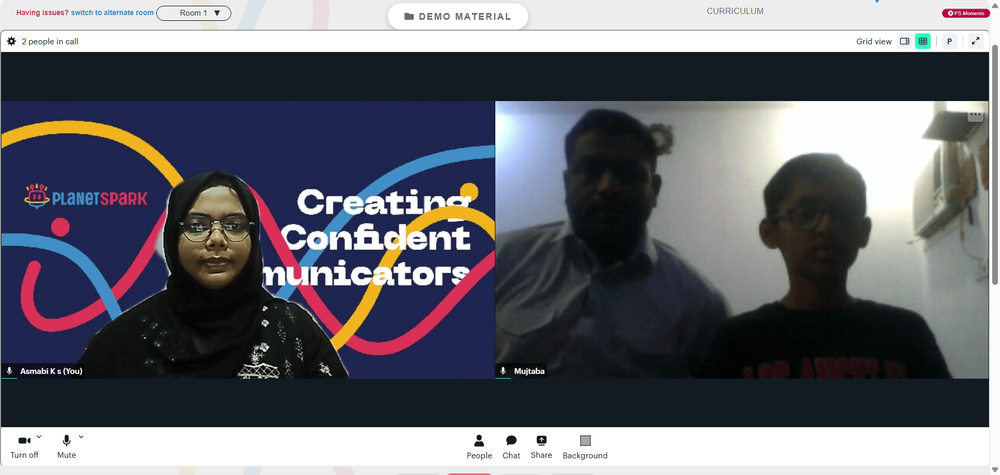
Task: Mute the microphone
Action: 66,447
